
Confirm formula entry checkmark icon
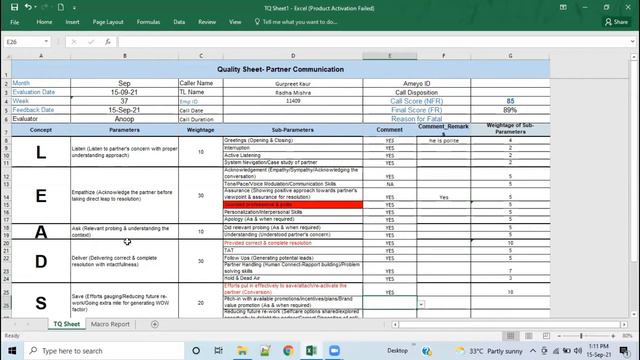tap(91, 42)
